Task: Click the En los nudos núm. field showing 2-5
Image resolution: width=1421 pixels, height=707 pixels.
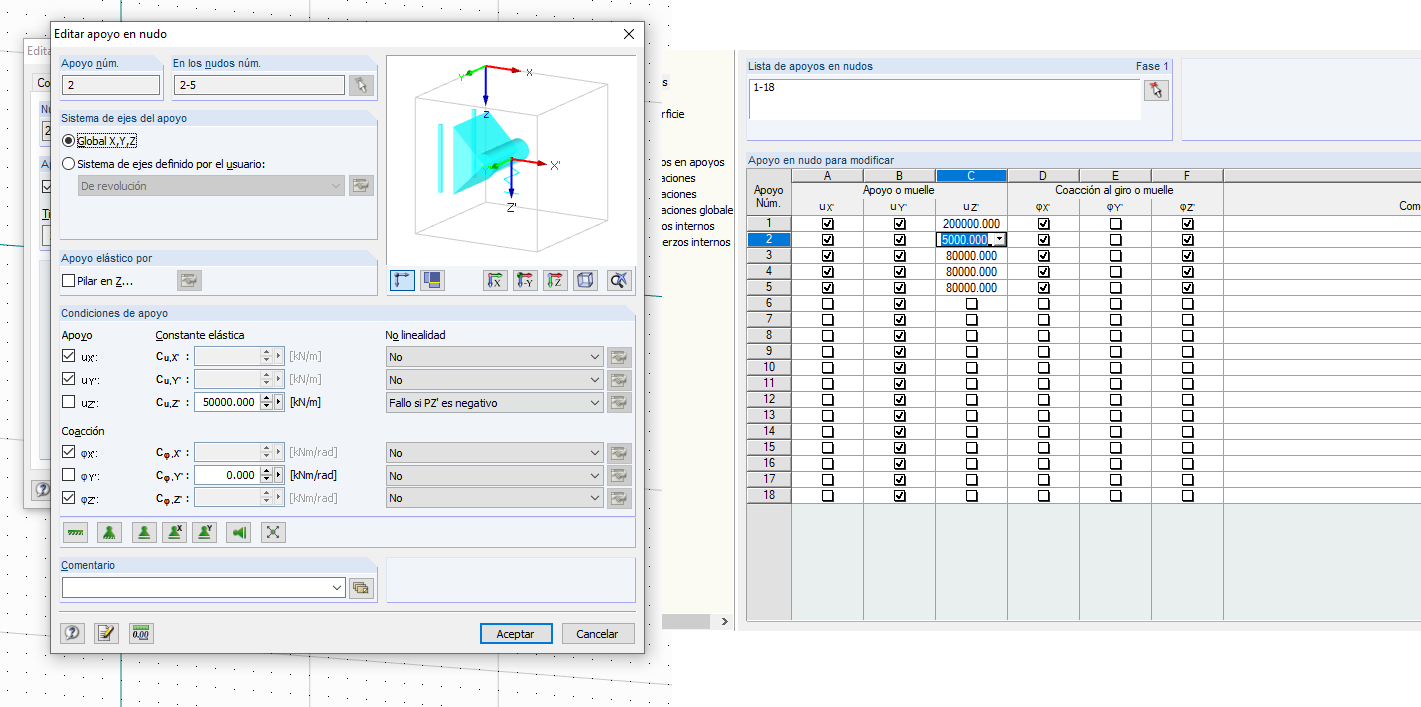Action: click(259, 85)
